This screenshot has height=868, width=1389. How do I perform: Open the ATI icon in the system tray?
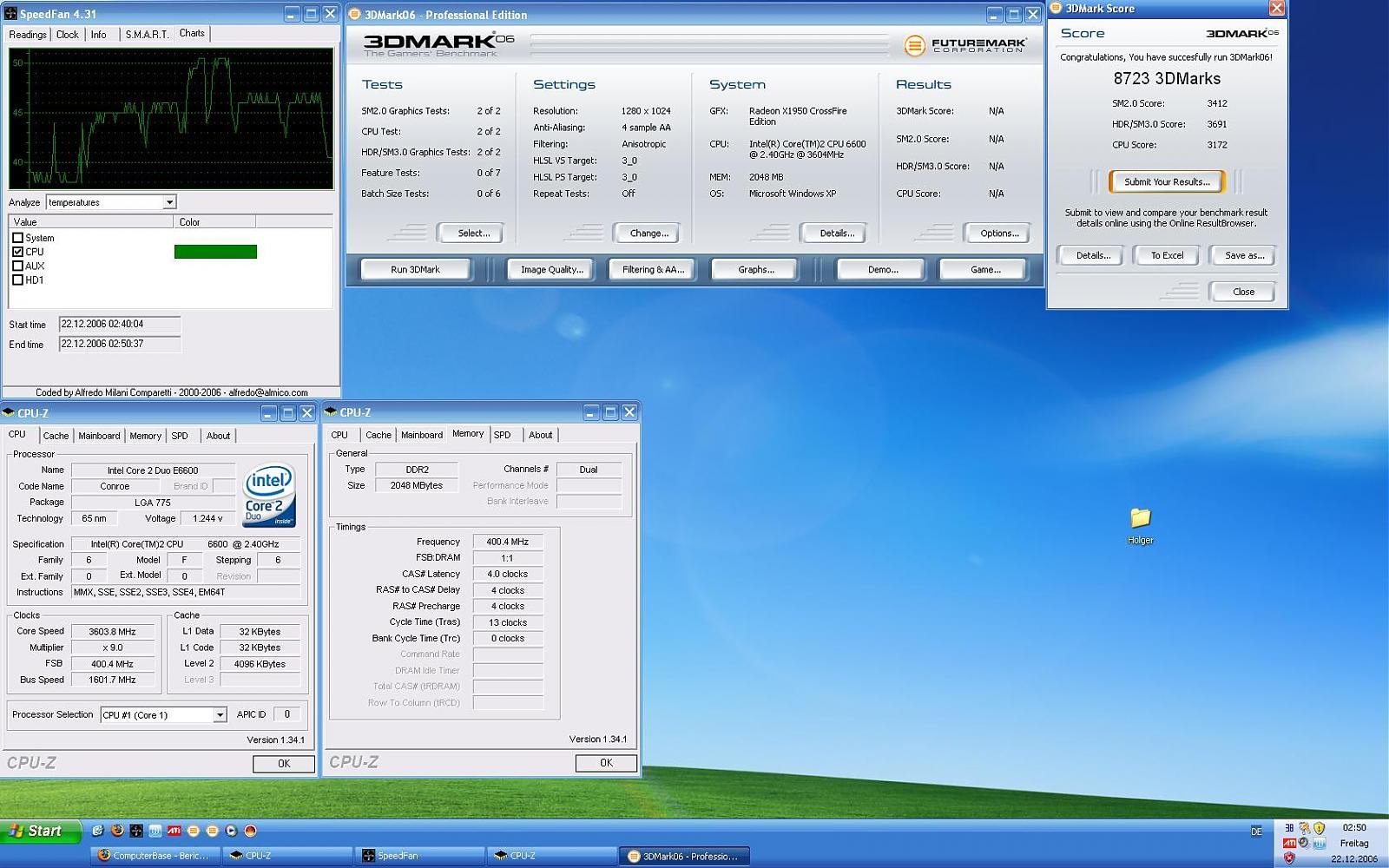1289,843
